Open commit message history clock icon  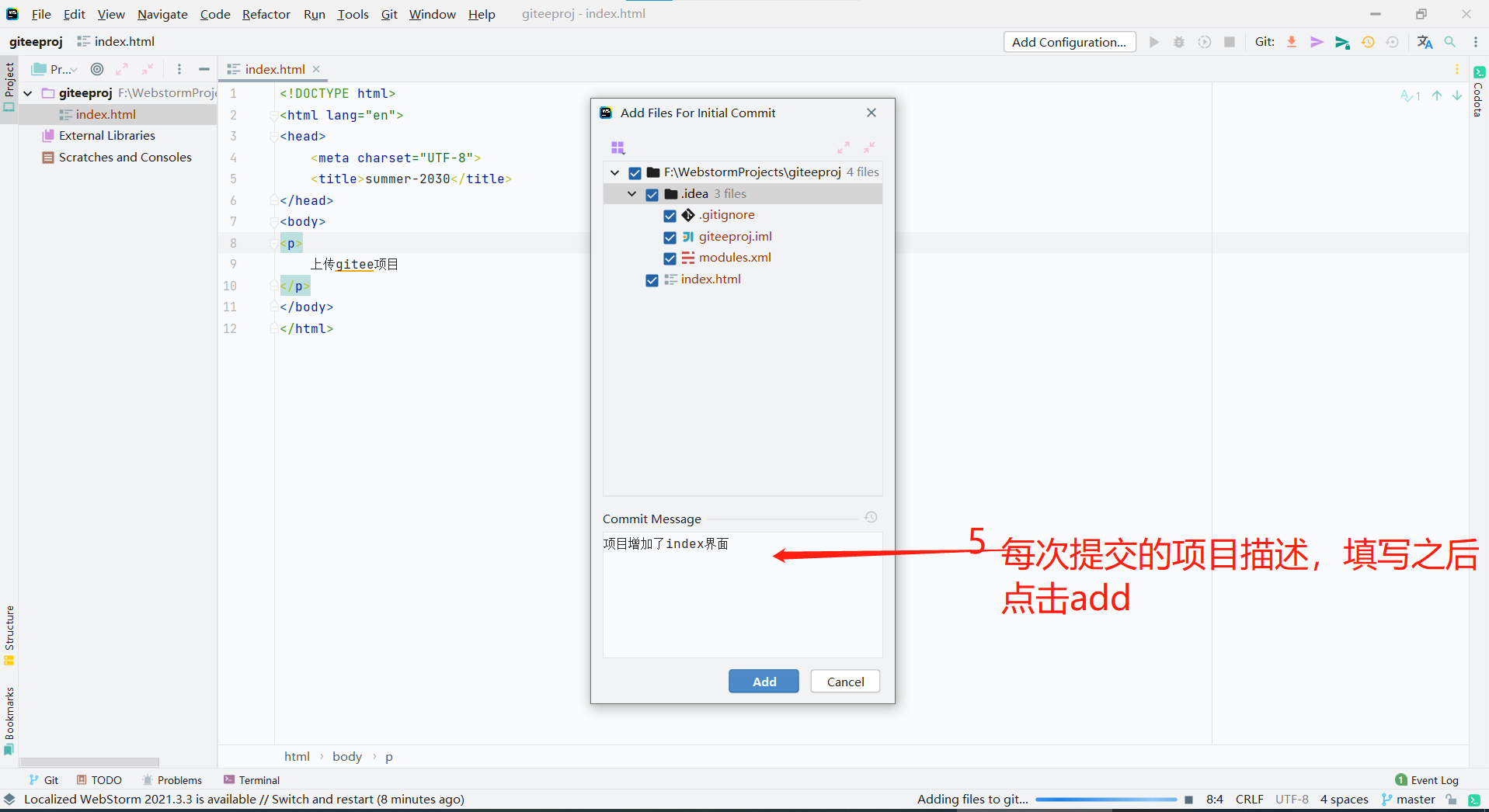click(871, 517)
